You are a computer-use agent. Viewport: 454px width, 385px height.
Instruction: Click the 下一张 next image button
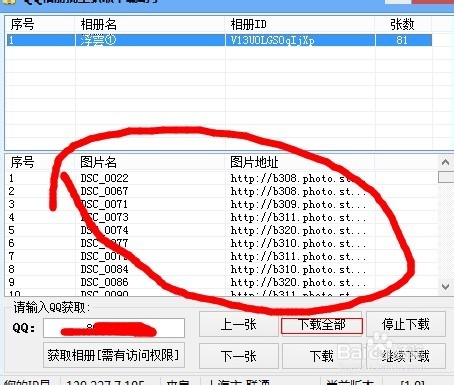[x=239, y=356]
